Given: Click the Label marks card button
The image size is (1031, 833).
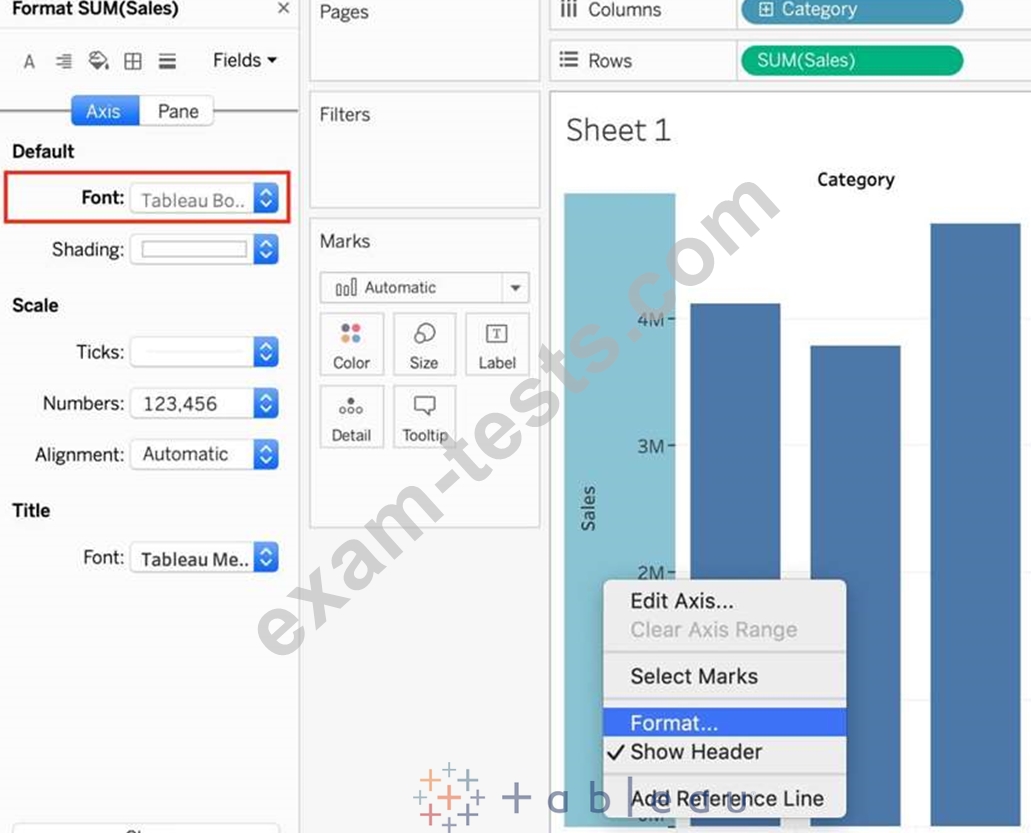Looking at the screenshot, I should (497, 345).
